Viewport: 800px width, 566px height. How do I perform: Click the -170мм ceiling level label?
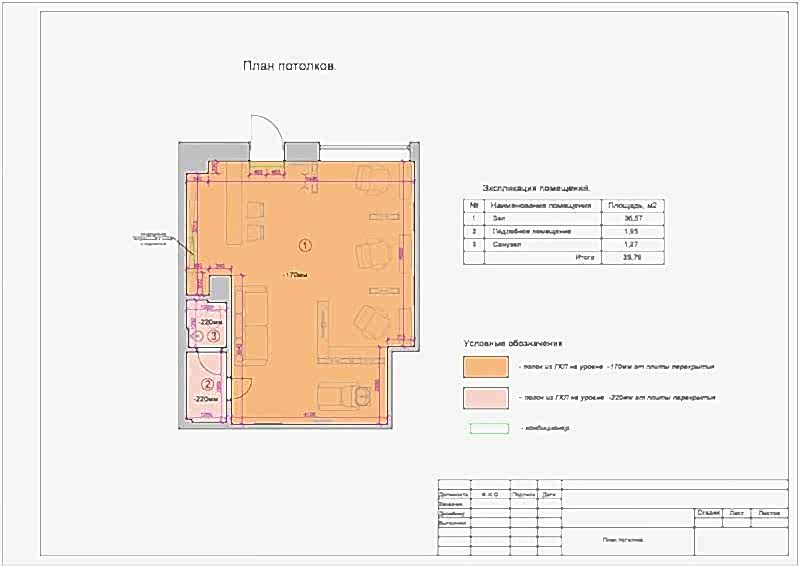(x=294, y=275)
